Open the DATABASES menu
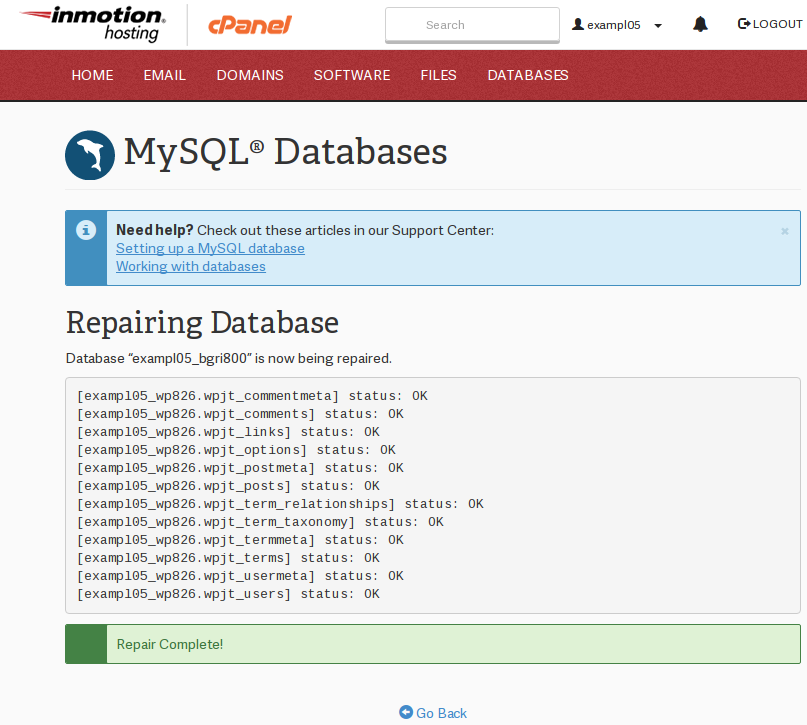Viewport: 807px width, 725px height. [528, 75]
